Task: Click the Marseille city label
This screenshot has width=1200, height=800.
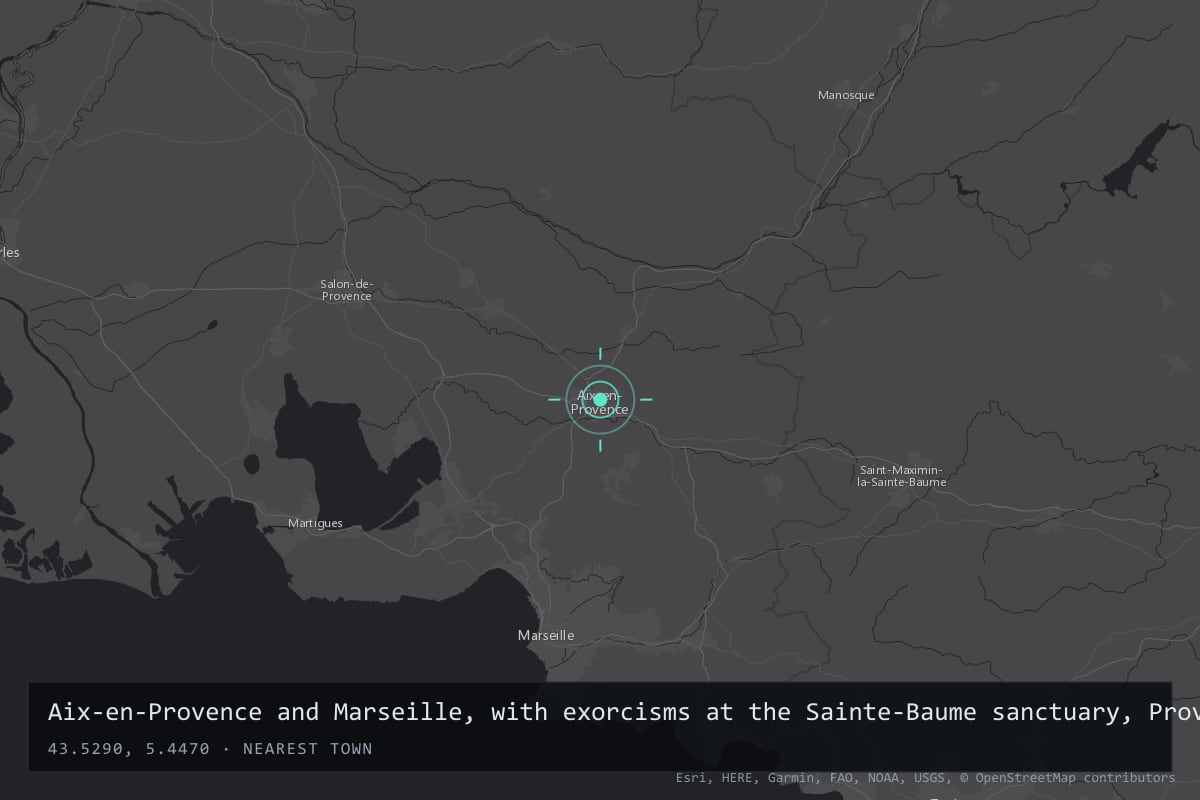Action: point(546,635)
